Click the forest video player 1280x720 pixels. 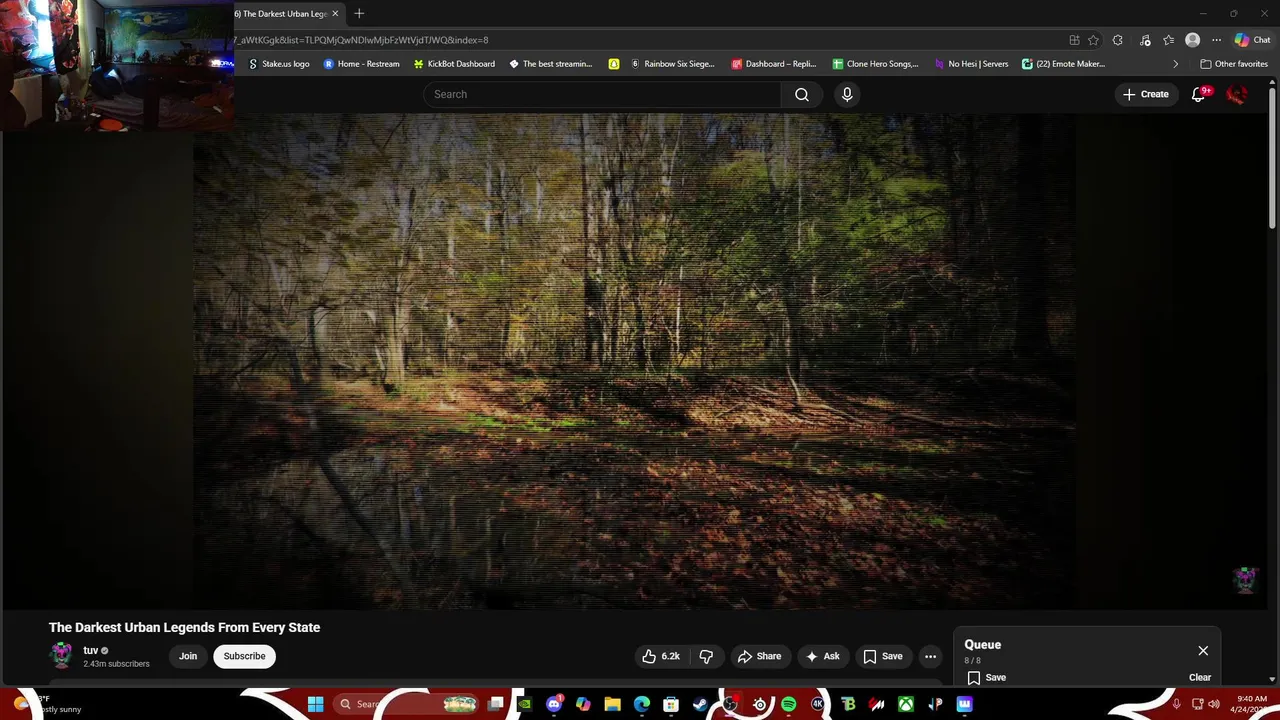[x=635, y=360]
